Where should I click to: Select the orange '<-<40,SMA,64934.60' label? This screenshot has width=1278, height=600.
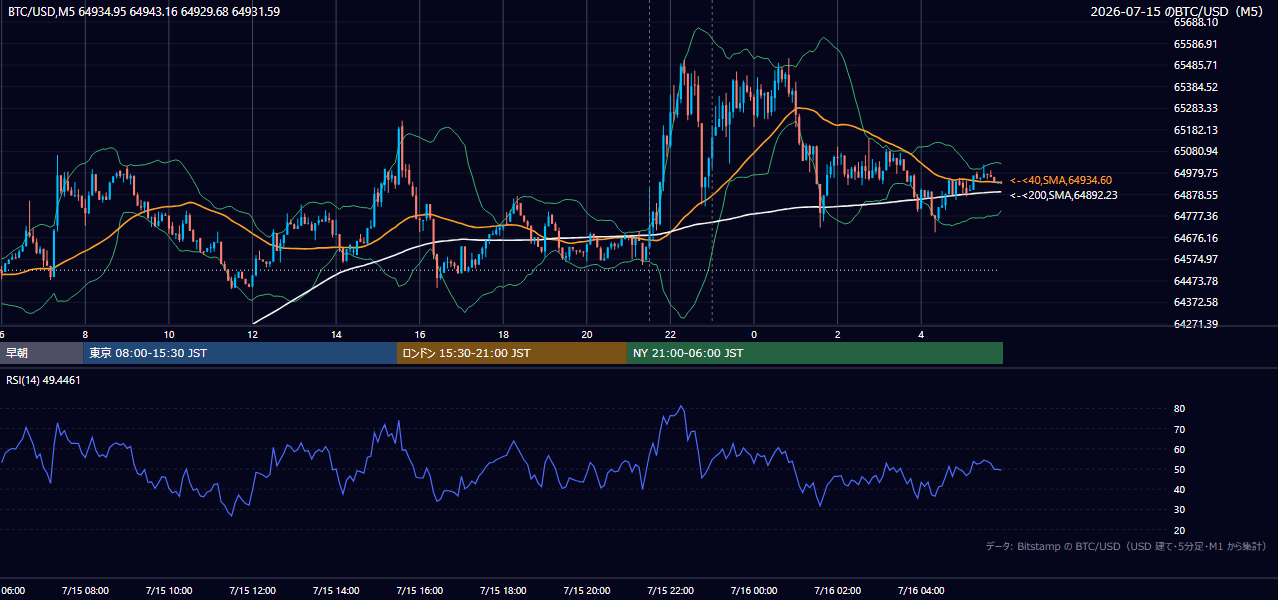1061,180
